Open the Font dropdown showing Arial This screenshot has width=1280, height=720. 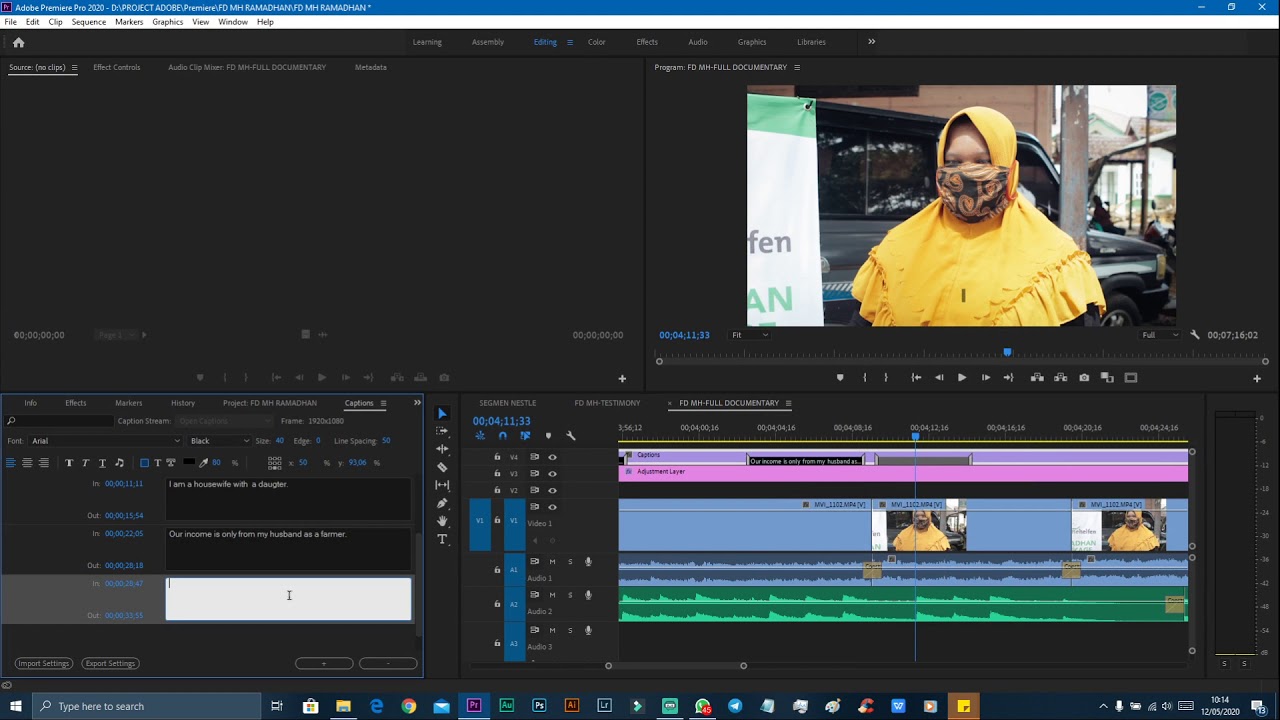[x=105, y=441]
